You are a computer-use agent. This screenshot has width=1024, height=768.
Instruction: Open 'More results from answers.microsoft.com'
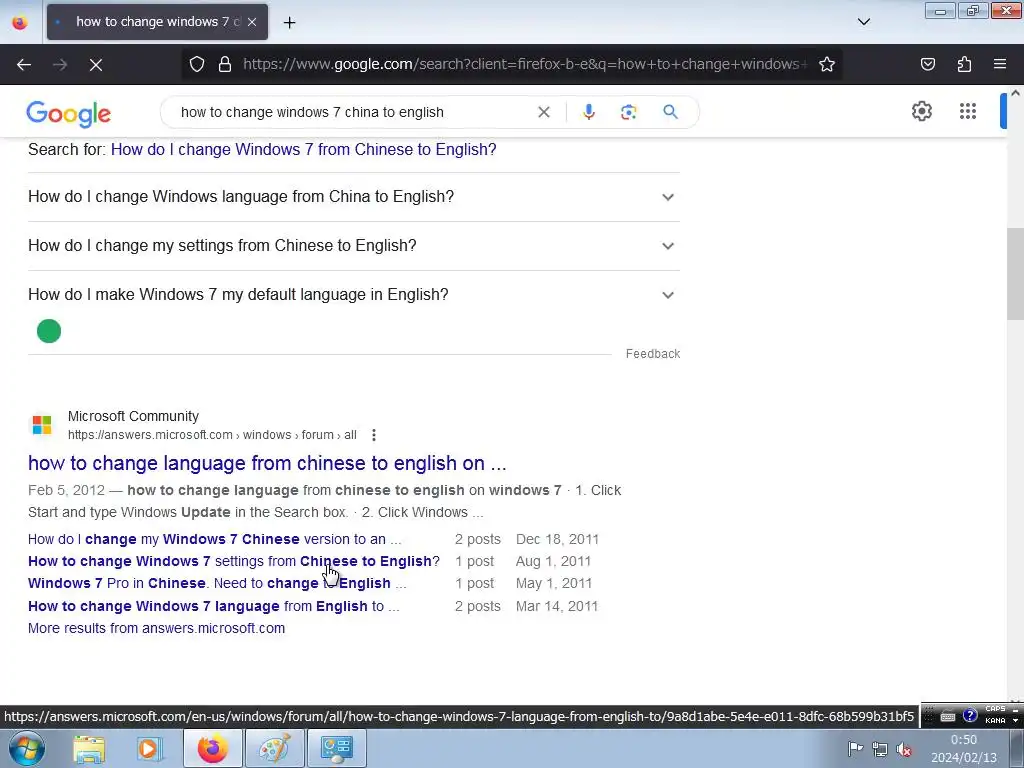(156, 628)
